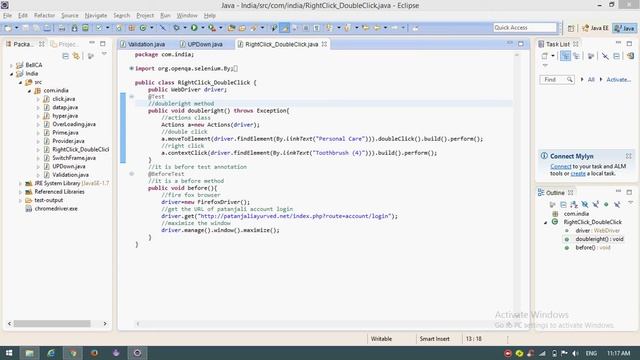Image resolution: width=640 pixels, height=360 pixels.
Task: Toggle Categorized presentation in the Task List
Action: point(565,56)
